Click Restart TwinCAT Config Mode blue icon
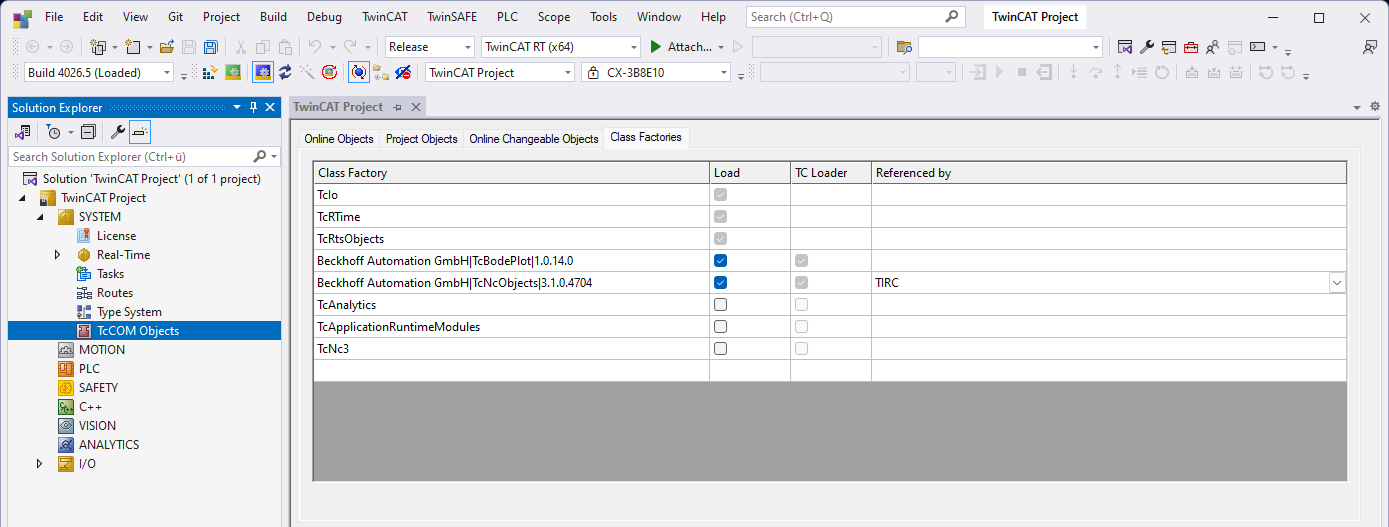Screen dimensions: 1389x527 click(263, 72)
